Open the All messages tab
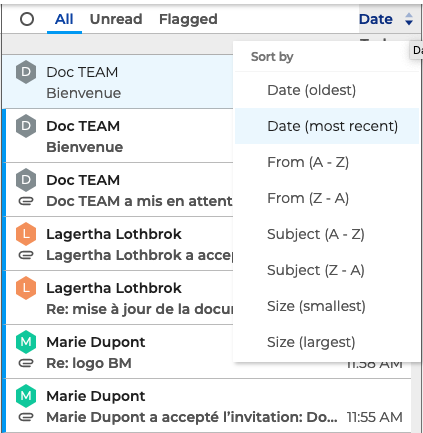 click(x=64, y=19)
